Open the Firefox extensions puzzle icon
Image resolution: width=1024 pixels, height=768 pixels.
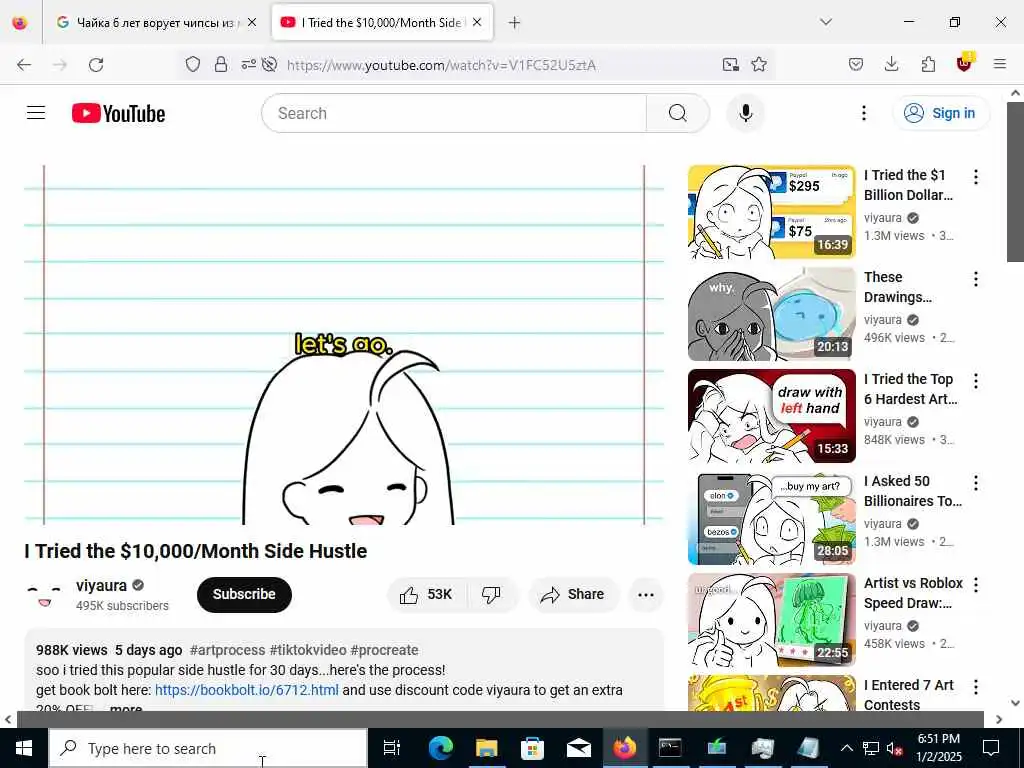[928, 64]
